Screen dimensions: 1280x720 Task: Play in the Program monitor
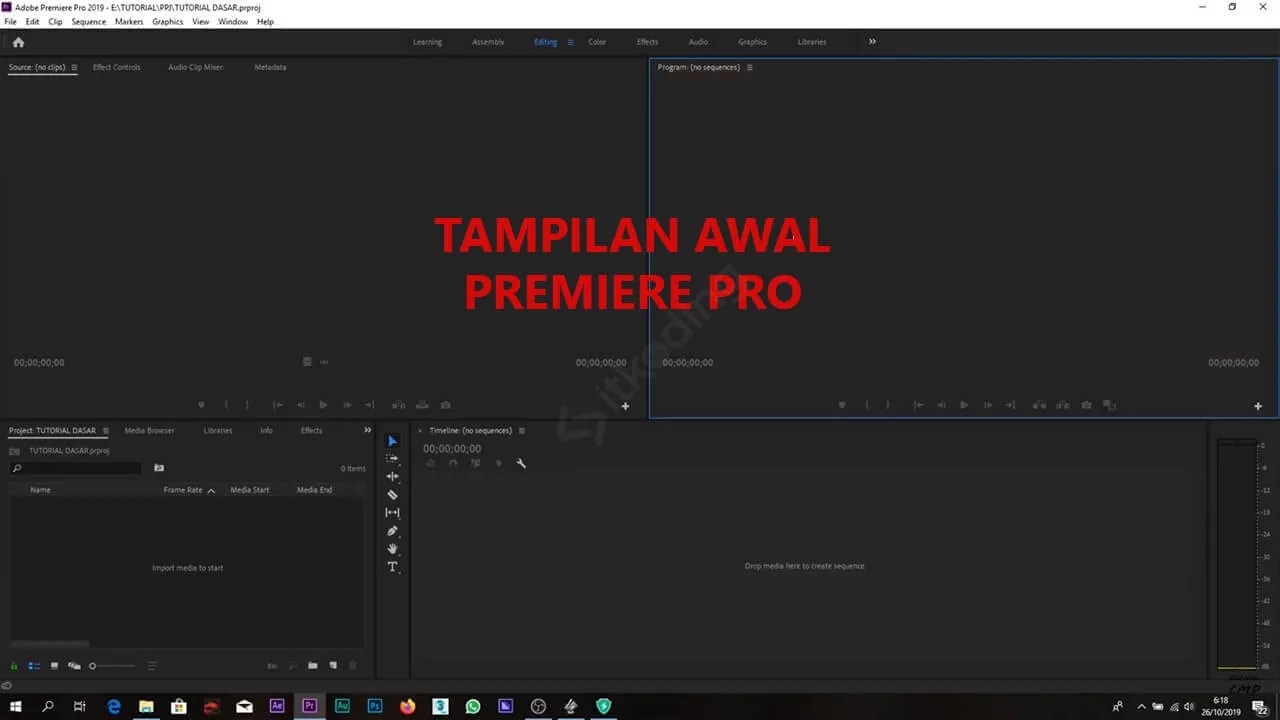pyautogui.click(x=964, y=405)
